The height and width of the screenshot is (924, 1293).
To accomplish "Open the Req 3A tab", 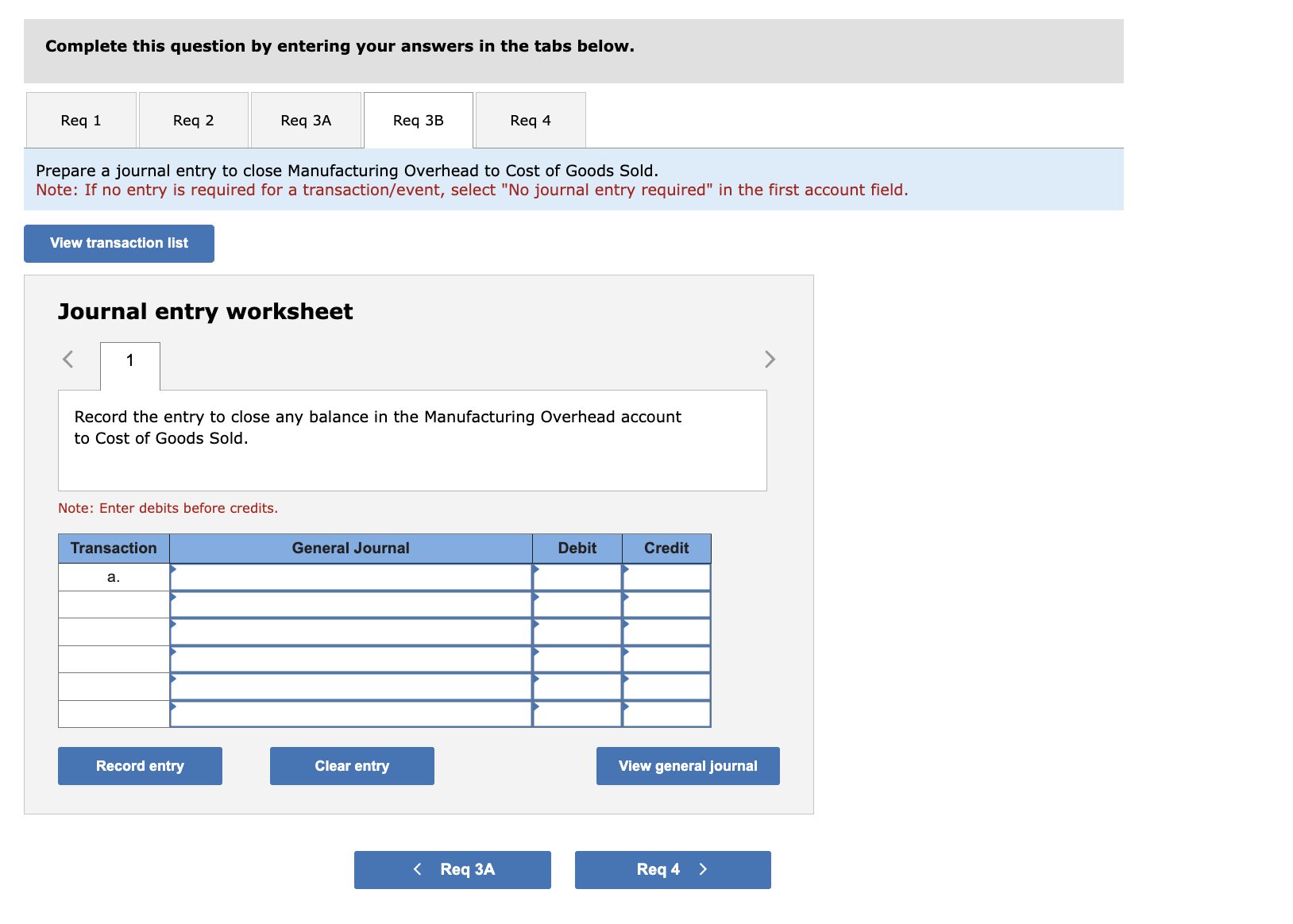I will 305,120.
